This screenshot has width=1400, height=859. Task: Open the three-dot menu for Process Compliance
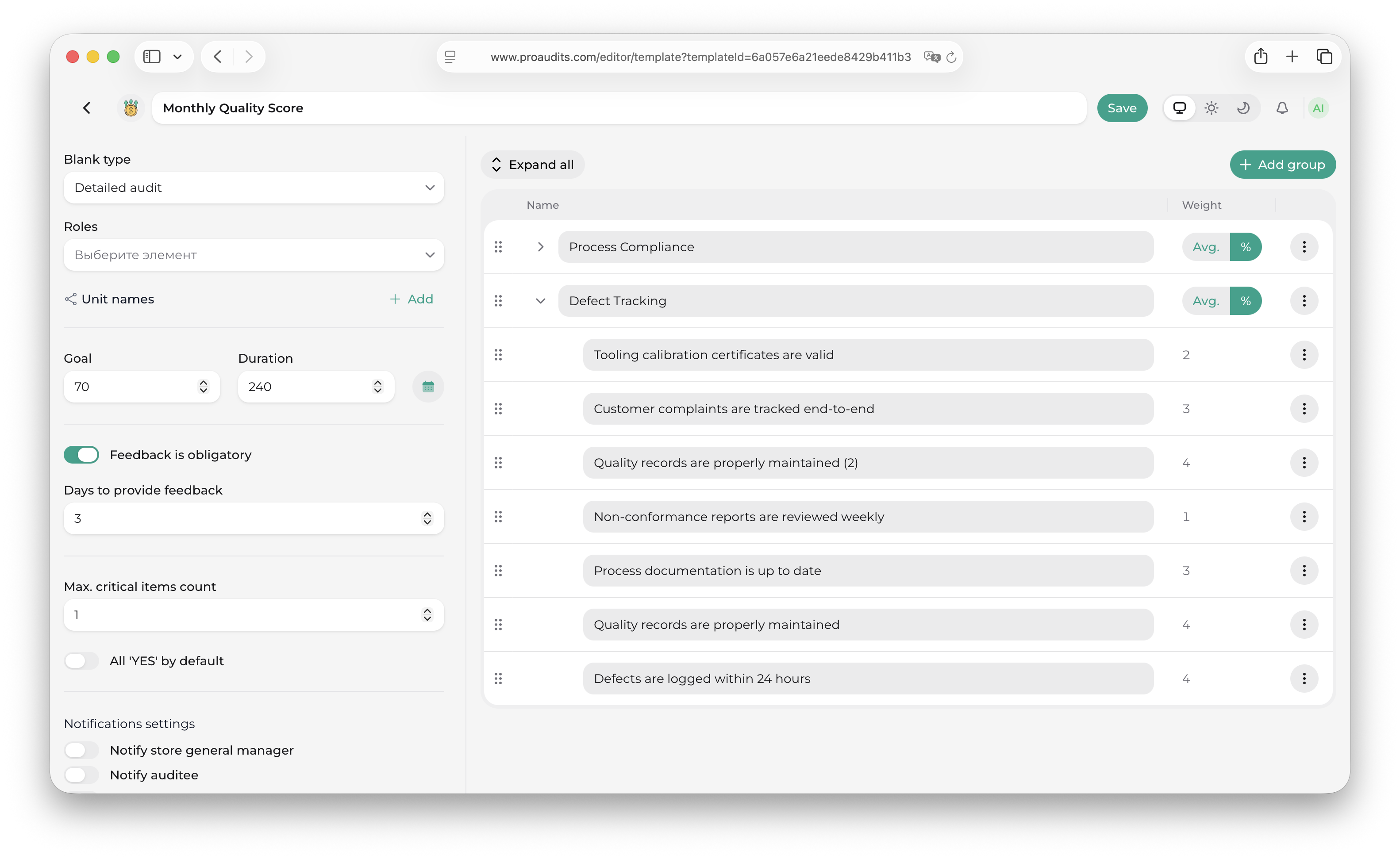click(1304, 246)
